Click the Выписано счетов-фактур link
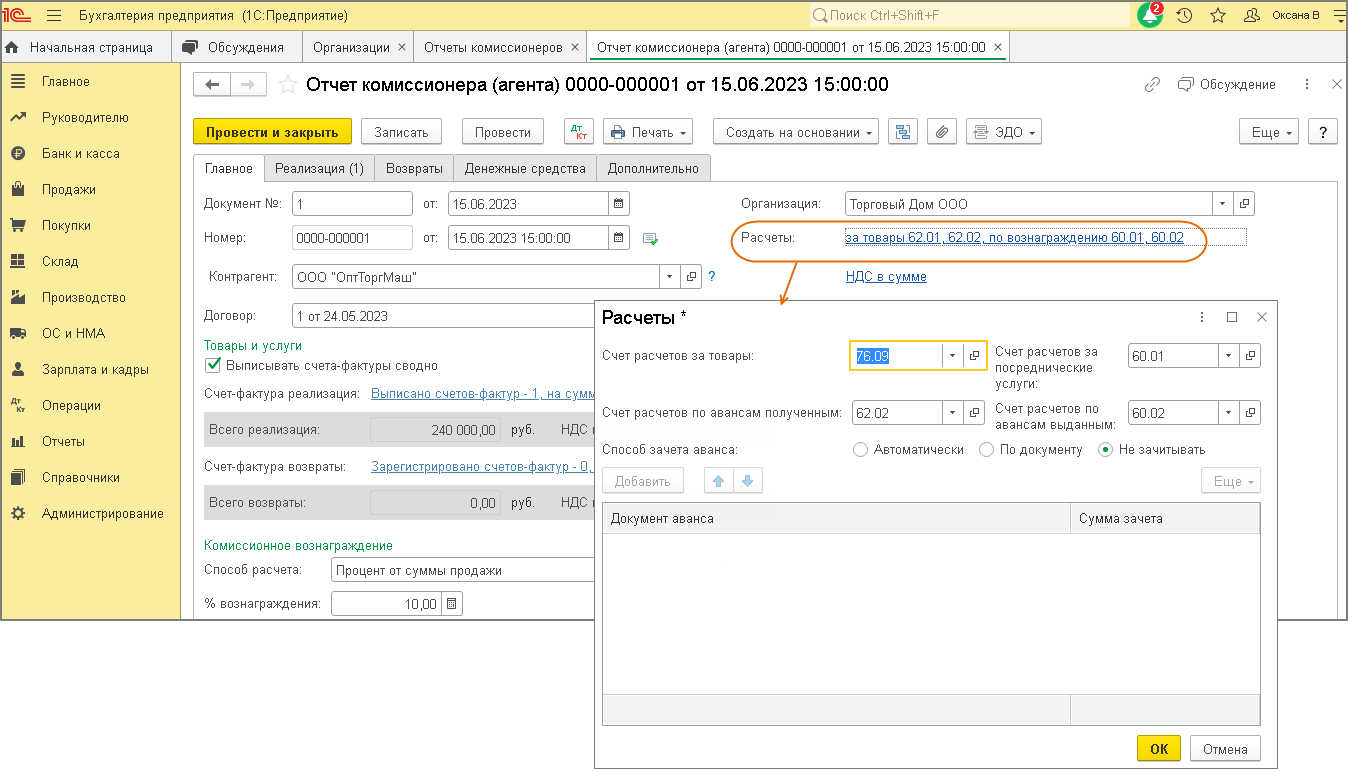This screenshot has height=772, width=1348. point(482,394)
